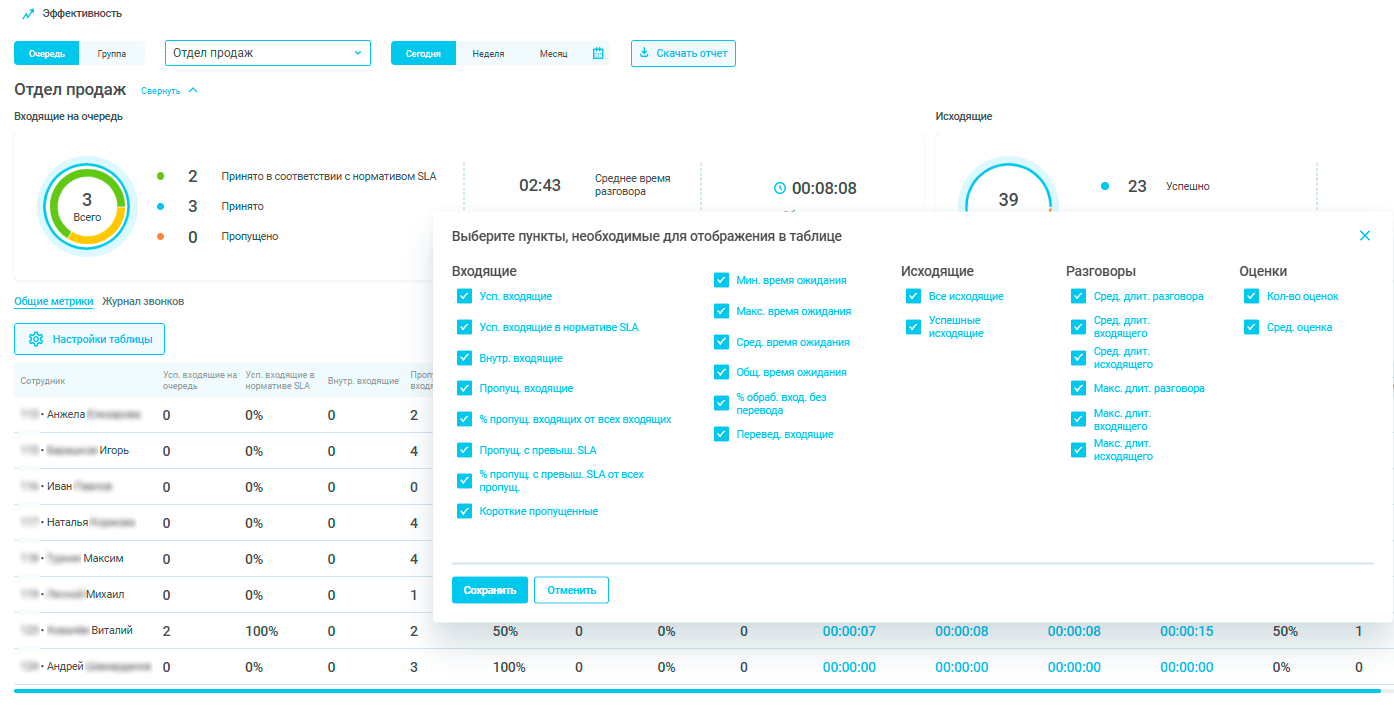The height and width of the screenshot is (714, 1394).
Task: Click the incoming calls donut chart
Action: click(87, 207)
